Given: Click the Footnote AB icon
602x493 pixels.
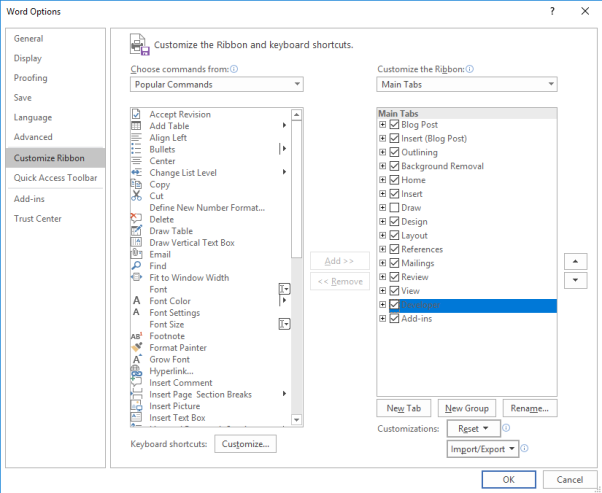Looking at the screenshot, I should pos(136,336).
